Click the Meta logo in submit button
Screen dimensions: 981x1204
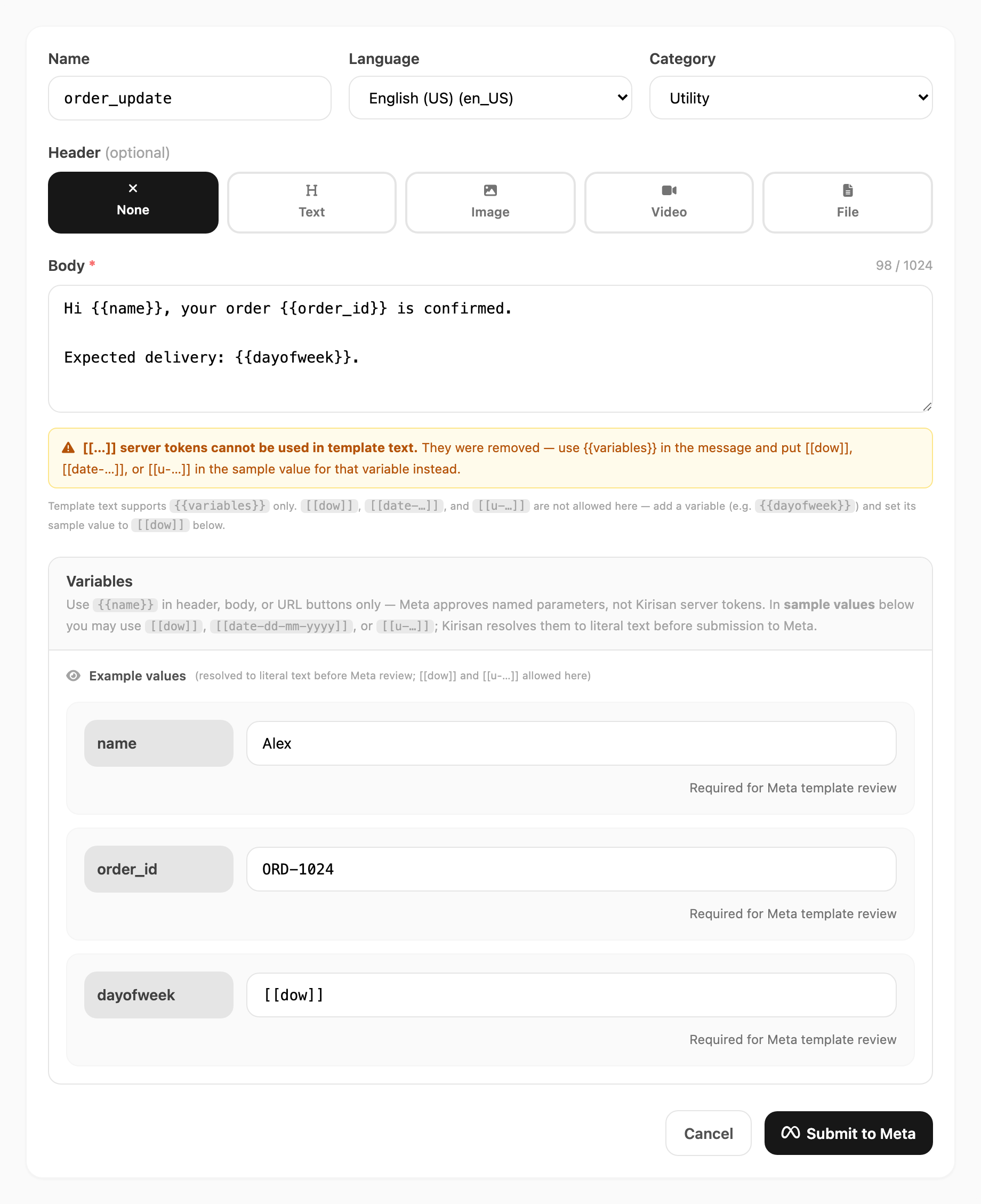coord(790,1132)
